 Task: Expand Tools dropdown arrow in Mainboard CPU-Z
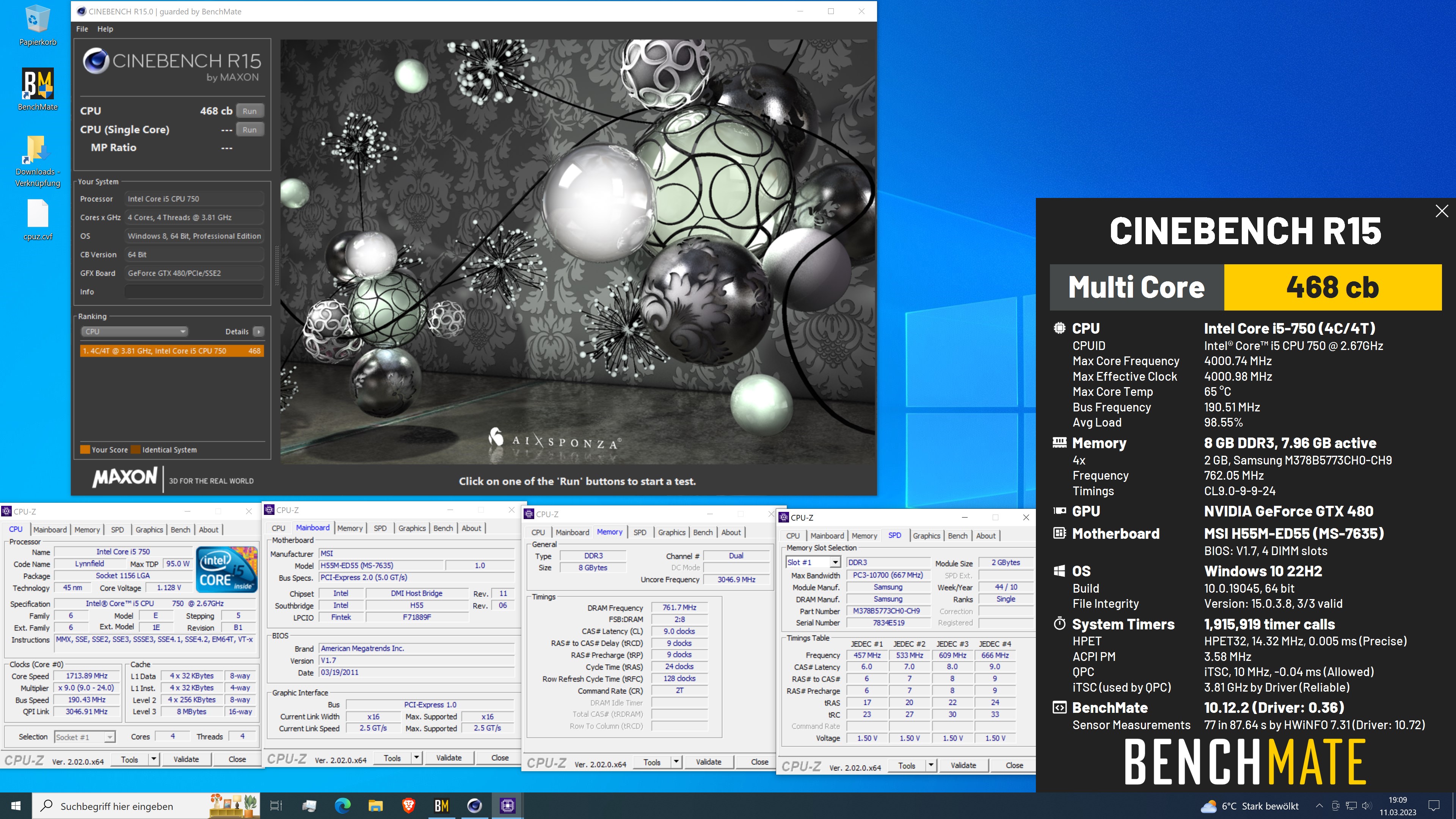click(417, 758)
